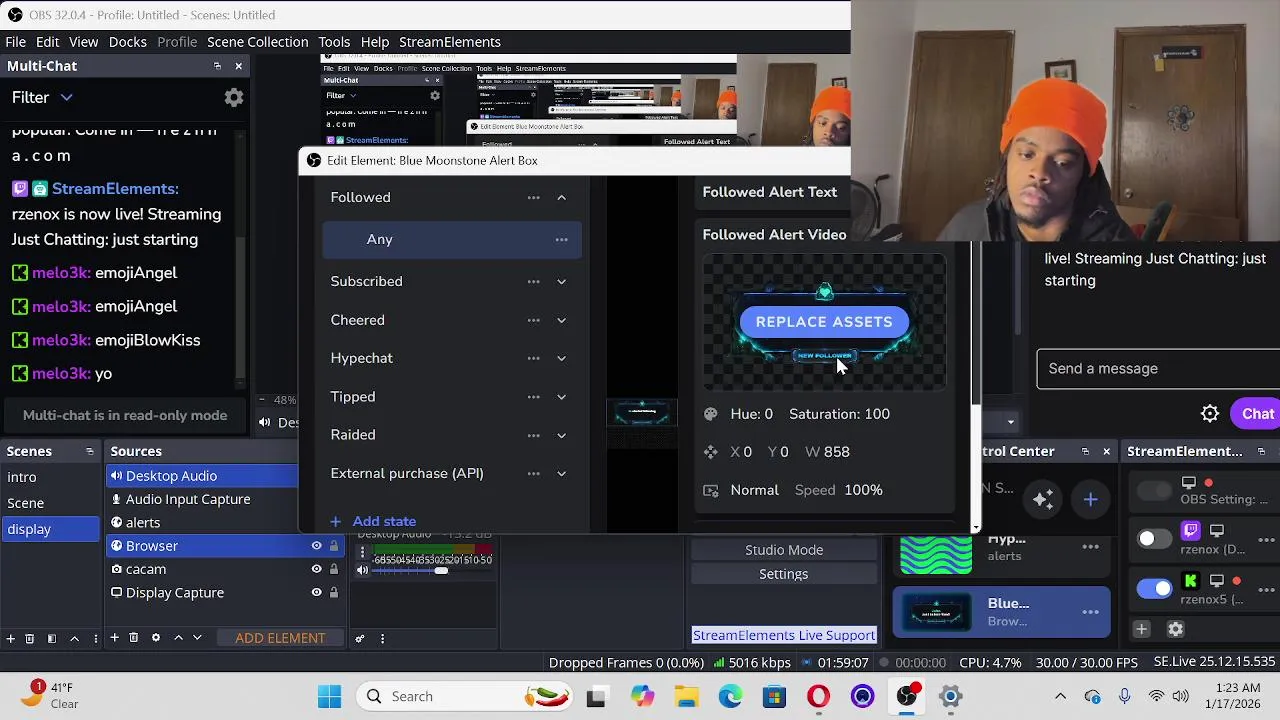
Task: Open Multi-Chat settings gear
Action: pyautogui.click(x=233, y=97)
